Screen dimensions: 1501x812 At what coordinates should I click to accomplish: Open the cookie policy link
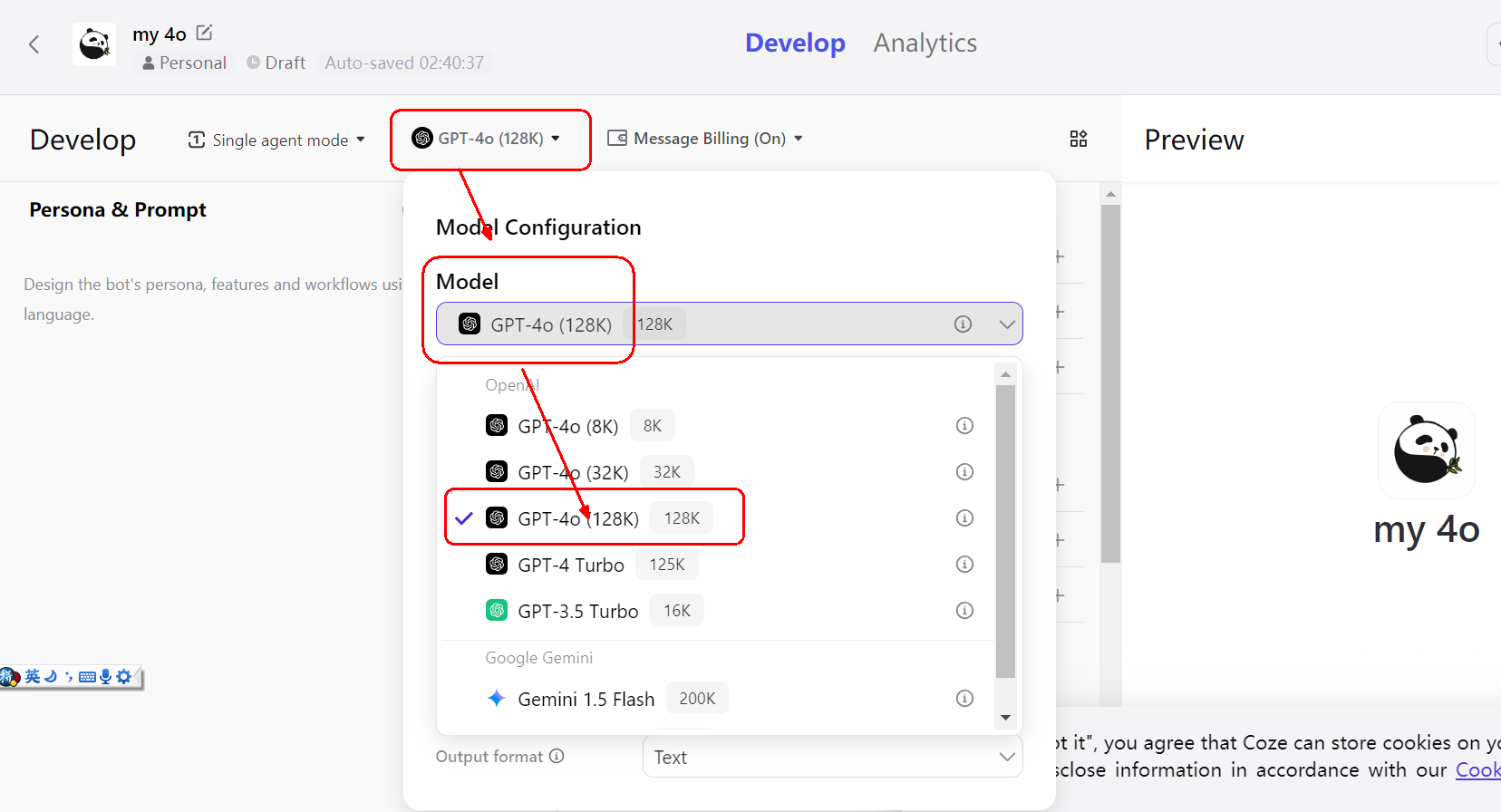point(1477,770)
